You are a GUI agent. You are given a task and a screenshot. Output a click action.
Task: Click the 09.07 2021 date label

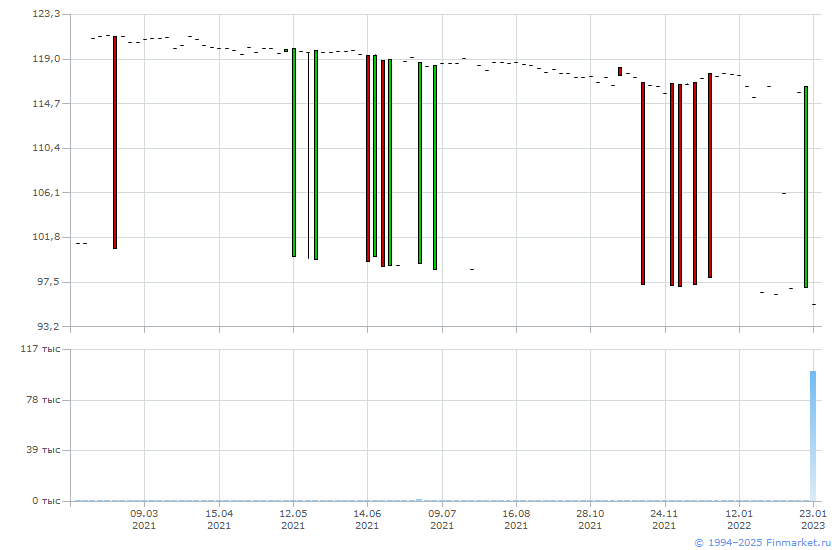442,518
